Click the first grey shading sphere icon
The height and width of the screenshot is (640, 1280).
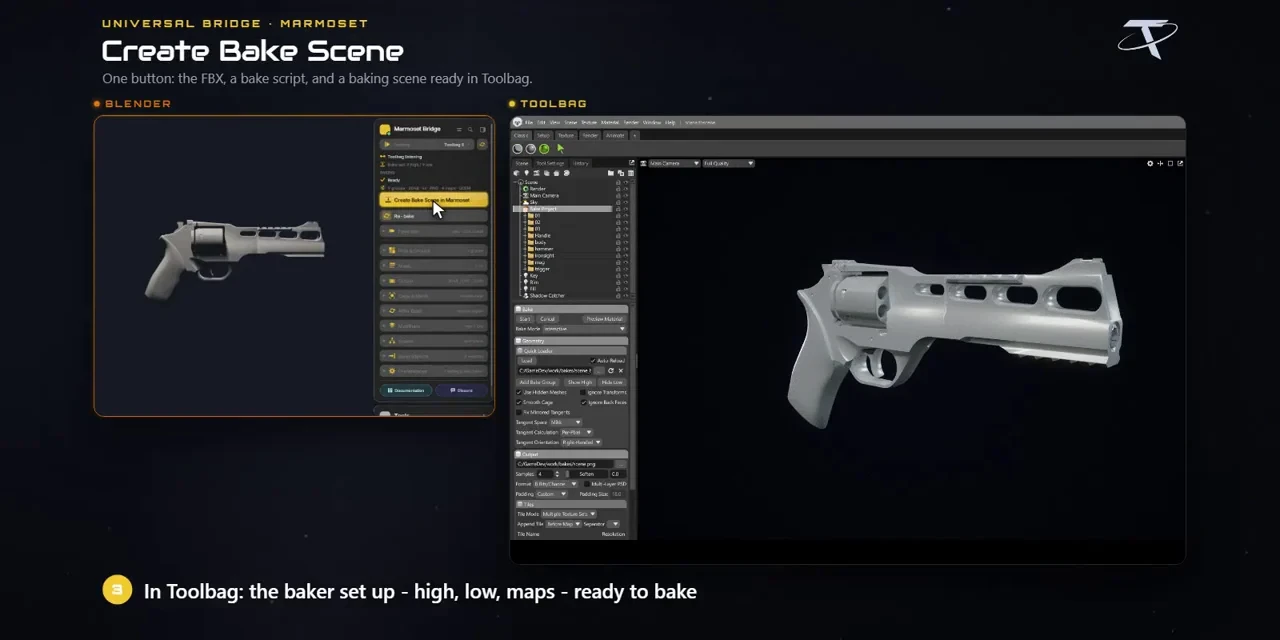(517, 149)
